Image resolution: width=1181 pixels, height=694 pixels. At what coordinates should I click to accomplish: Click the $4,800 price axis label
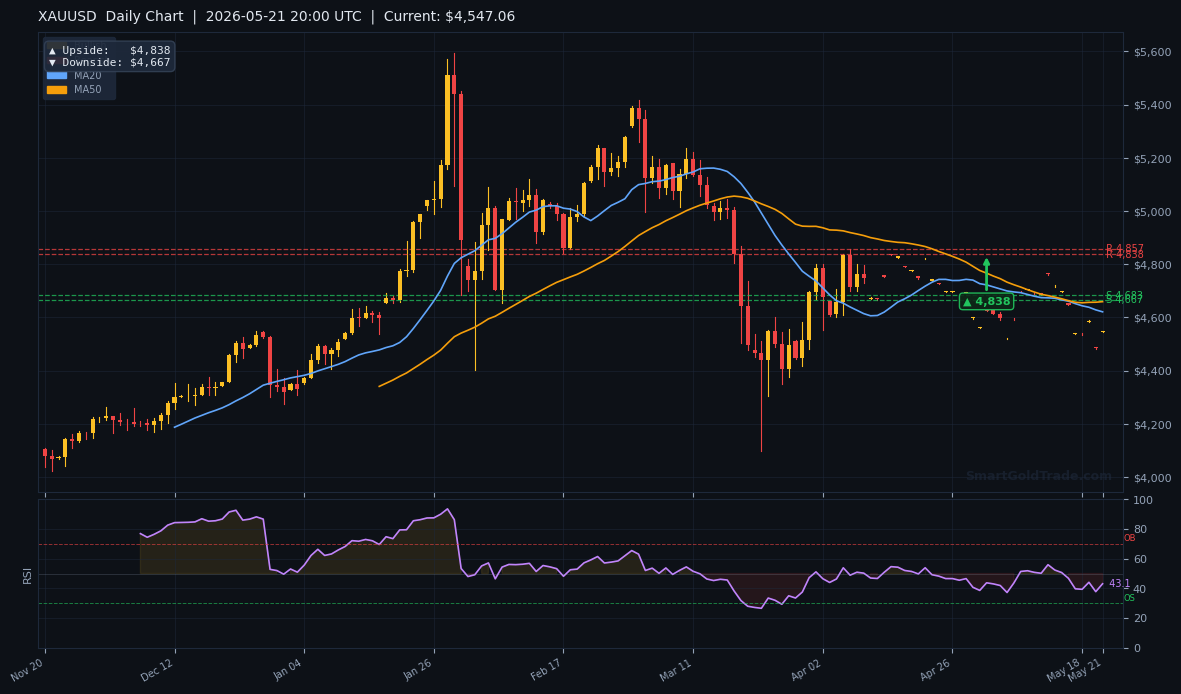1152,265
